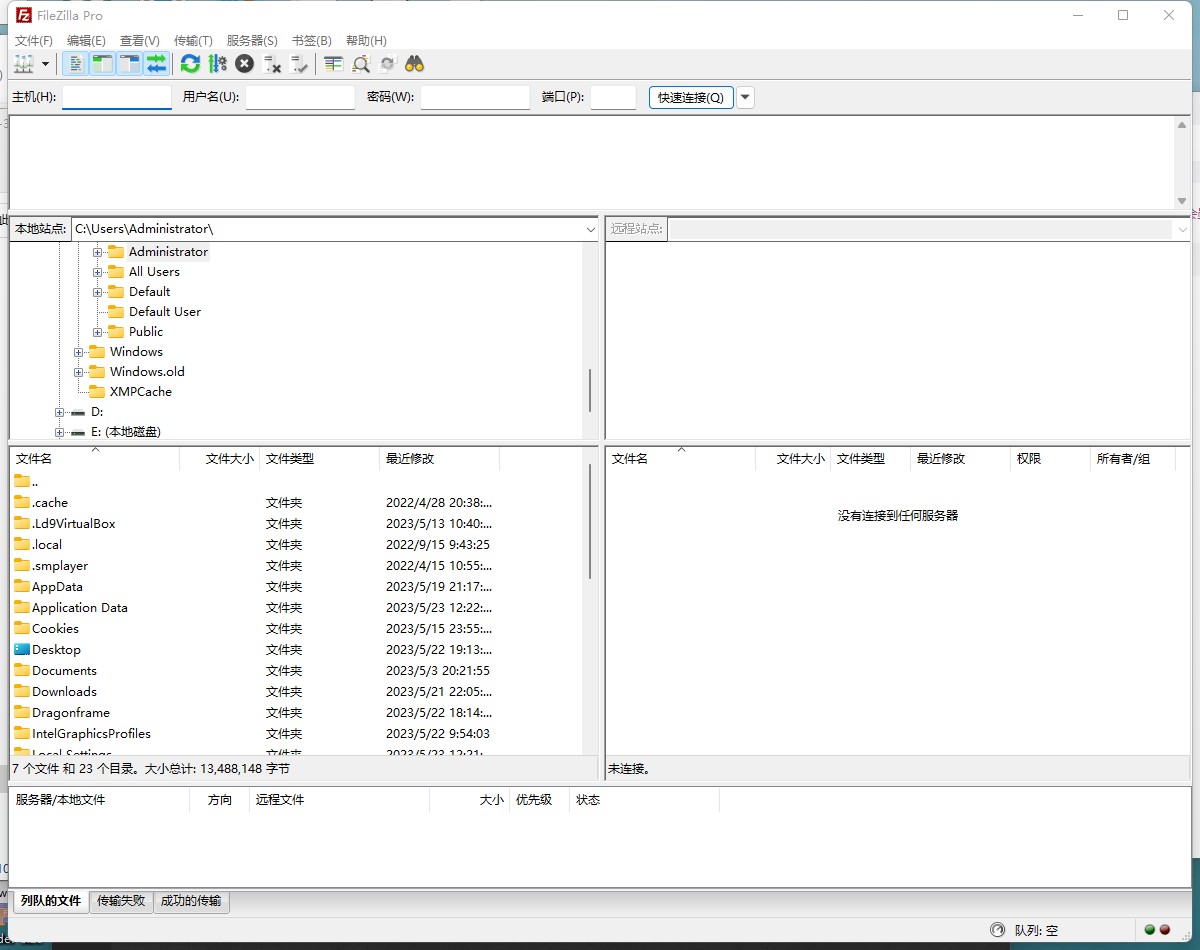Toggle directory comparison icon

point(361,64)
